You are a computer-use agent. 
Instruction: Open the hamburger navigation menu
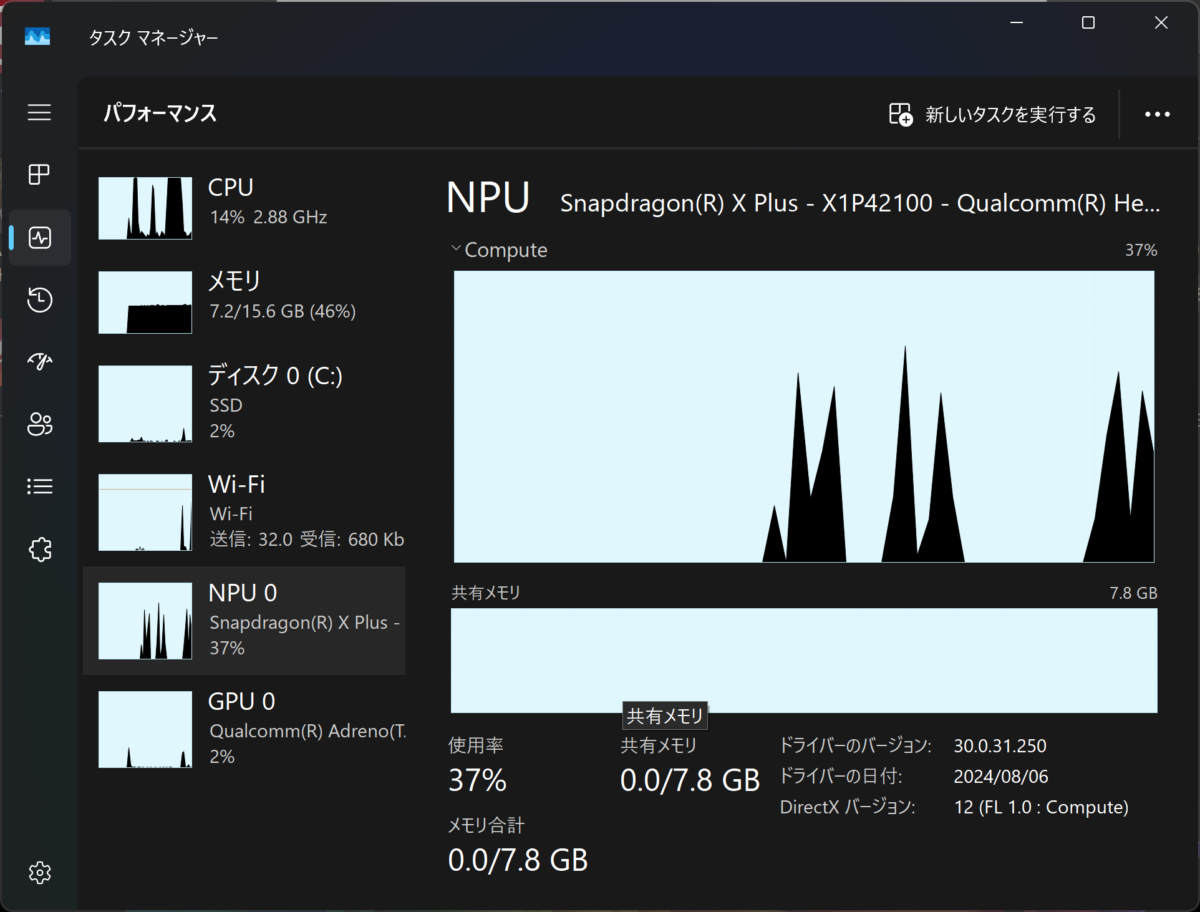[39, 113]
